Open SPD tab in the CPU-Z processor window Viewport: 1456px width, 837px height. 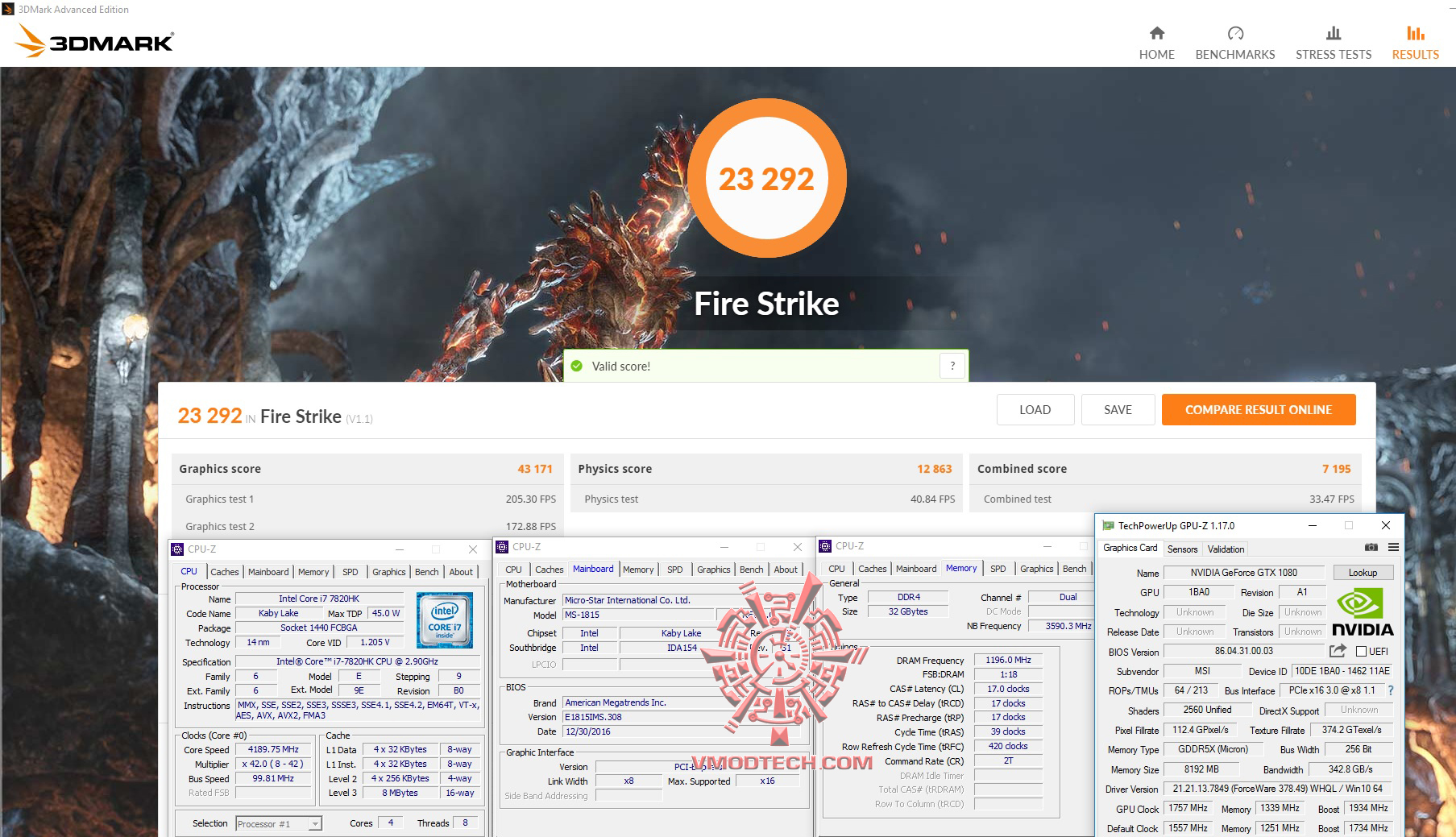[350, 572]
